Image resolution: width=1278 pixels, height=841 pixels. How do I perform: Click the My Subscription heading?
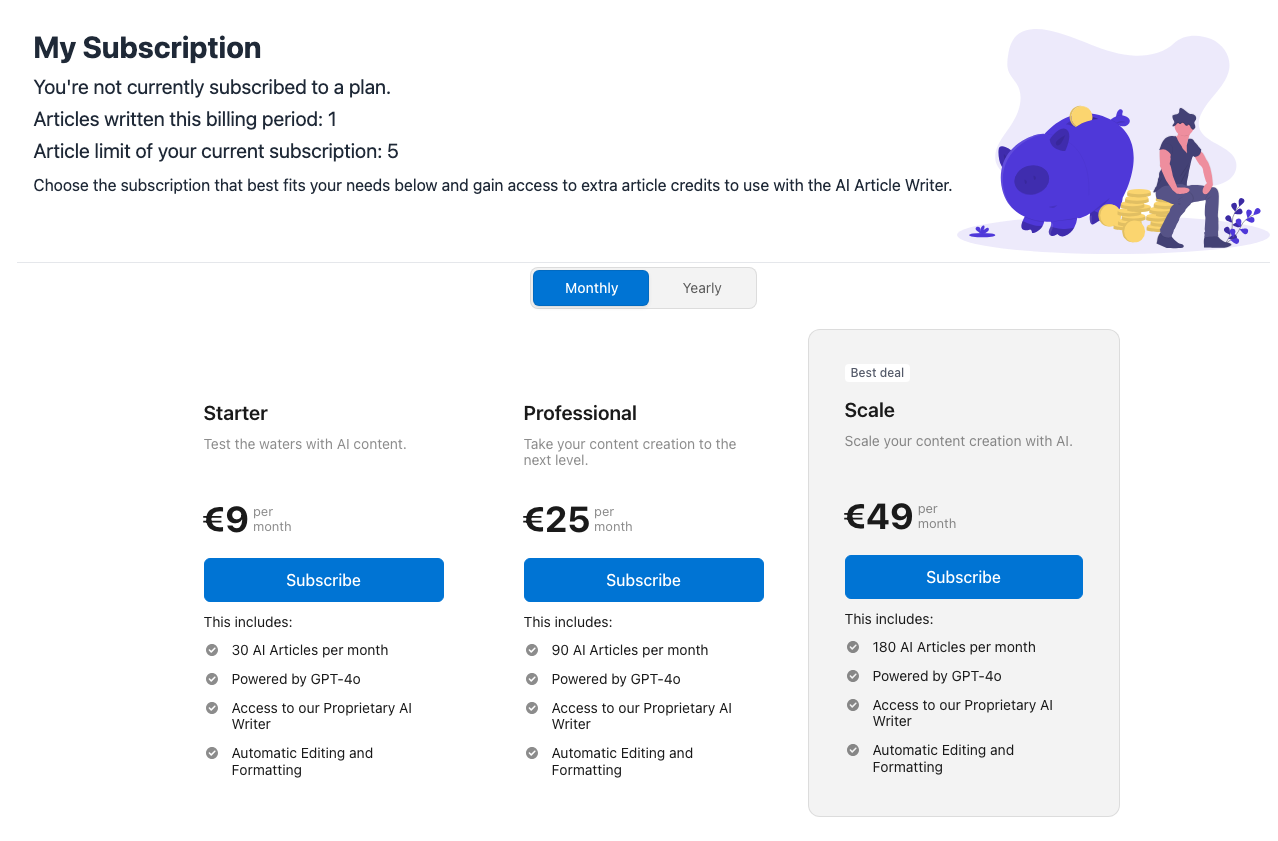147,48
